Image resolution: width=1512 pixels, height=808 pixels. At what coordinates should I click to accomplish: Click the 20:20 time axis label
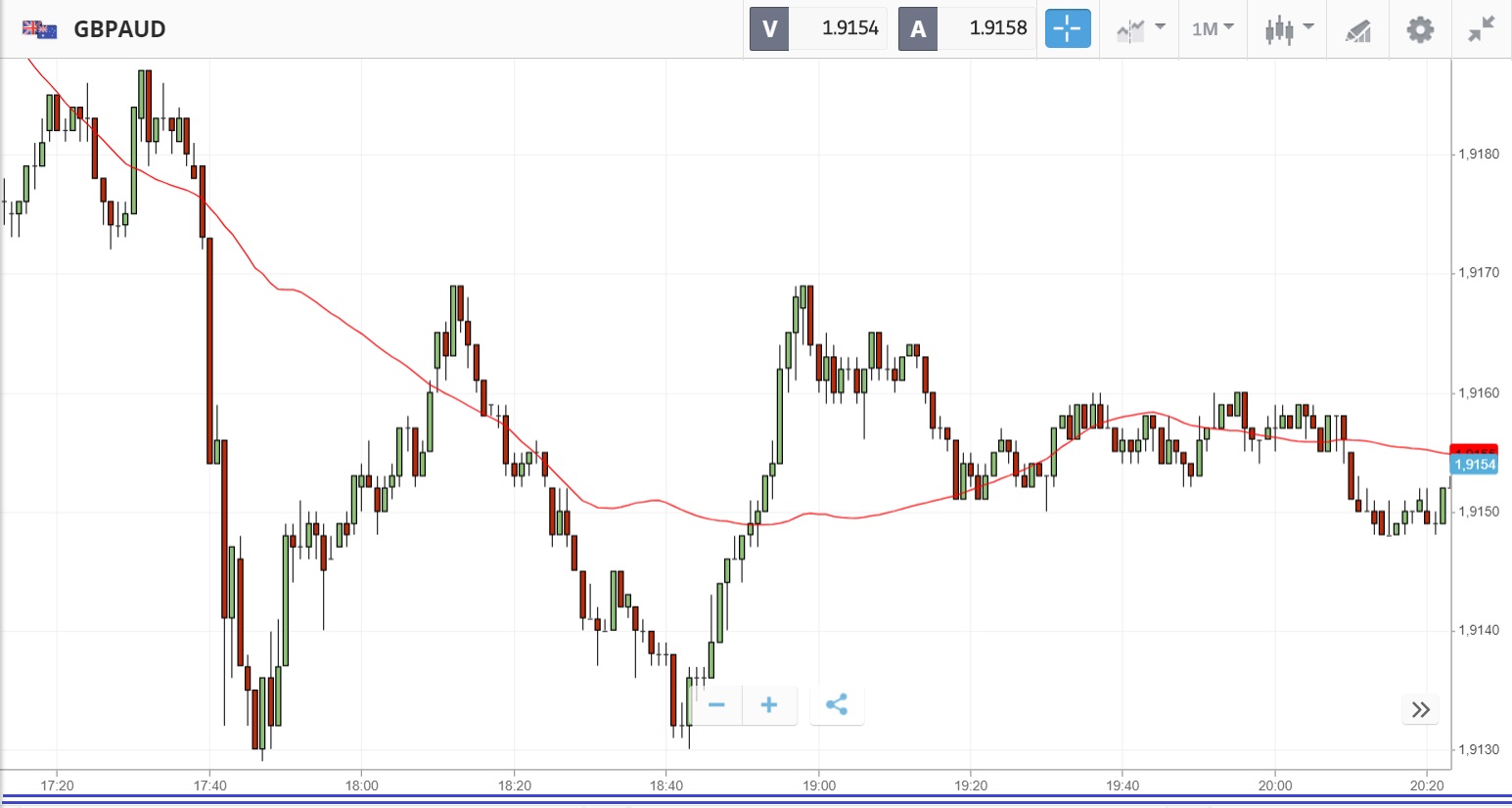pyautogui.click(x=1427, y=786)
